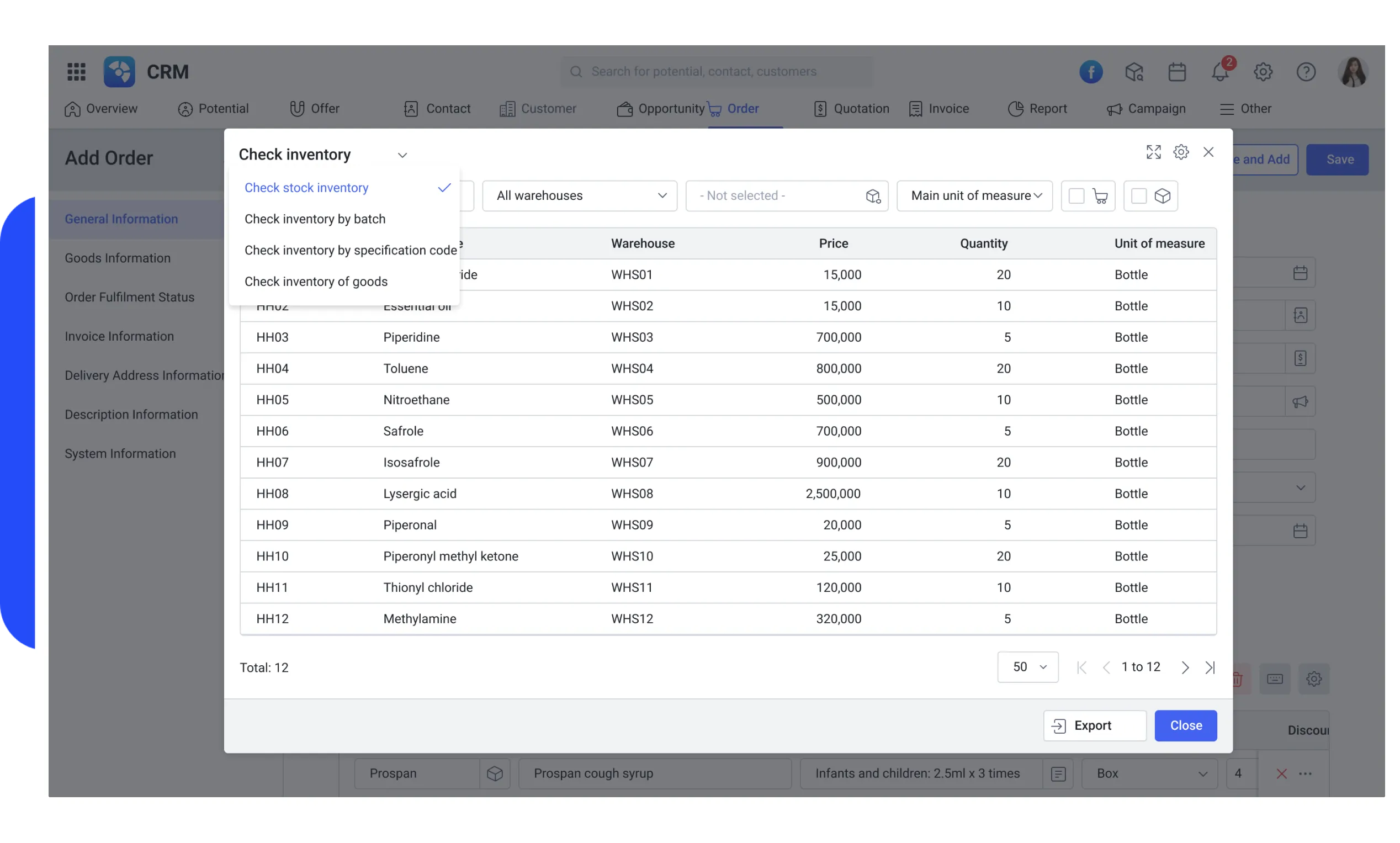This screenshot has width=1400, height=843.
Task: Tick the checkbox next to the package icon
Action: [1139, 196]
